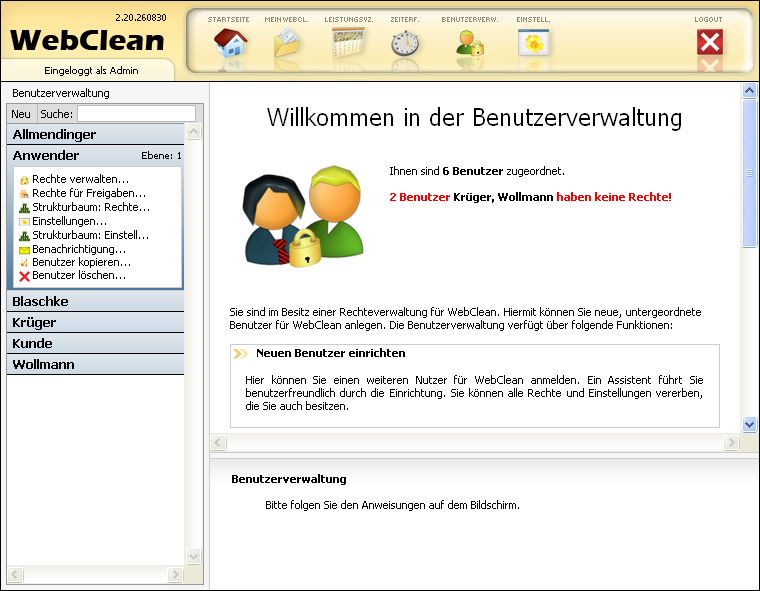Viewport: 760px width, 591px height.
Task: Select the Einstell. menu label
Action: 533,19
